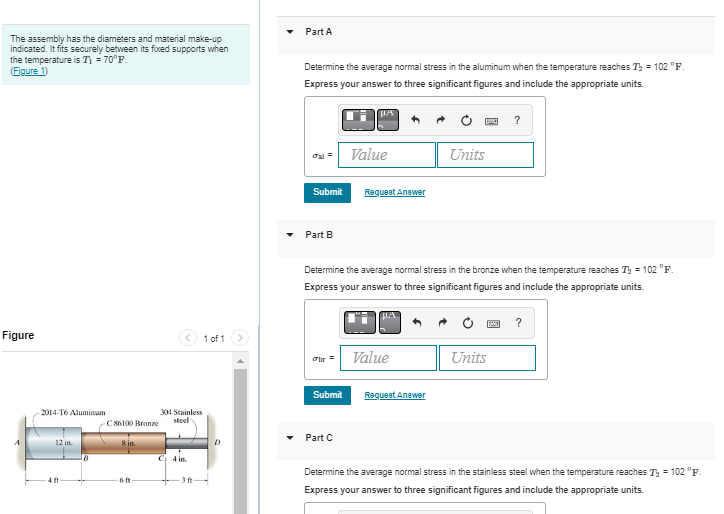The image size is (724, 514).
Task: Request Answer for Part B
Action: (x=395, y=395)
